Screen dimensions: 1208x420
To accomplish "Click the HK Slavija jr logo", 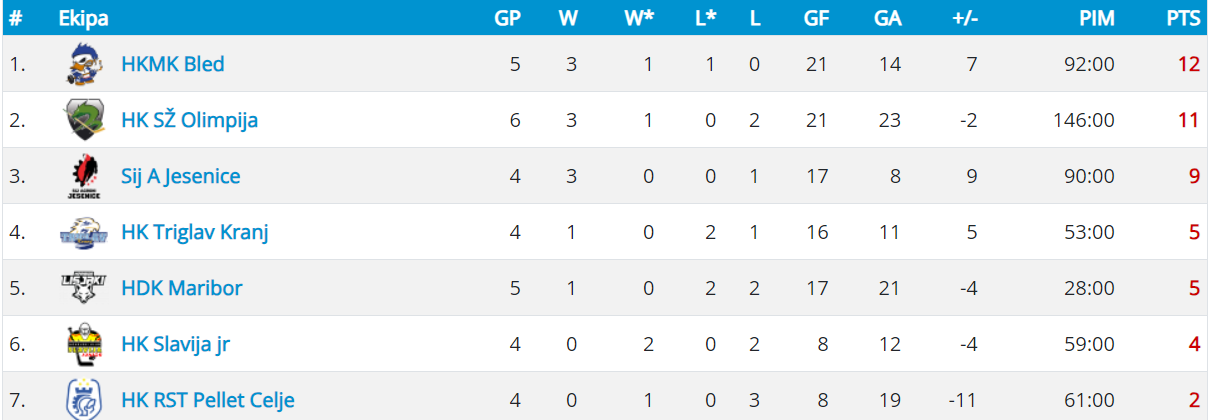I will pyautogui.click(x=81, y=344).
